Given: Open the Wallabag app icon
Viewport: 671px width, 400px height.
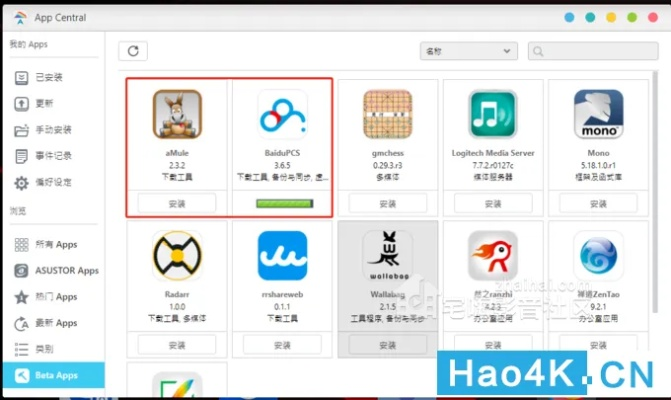Looking at the screenshot, I should click(388, 256).
